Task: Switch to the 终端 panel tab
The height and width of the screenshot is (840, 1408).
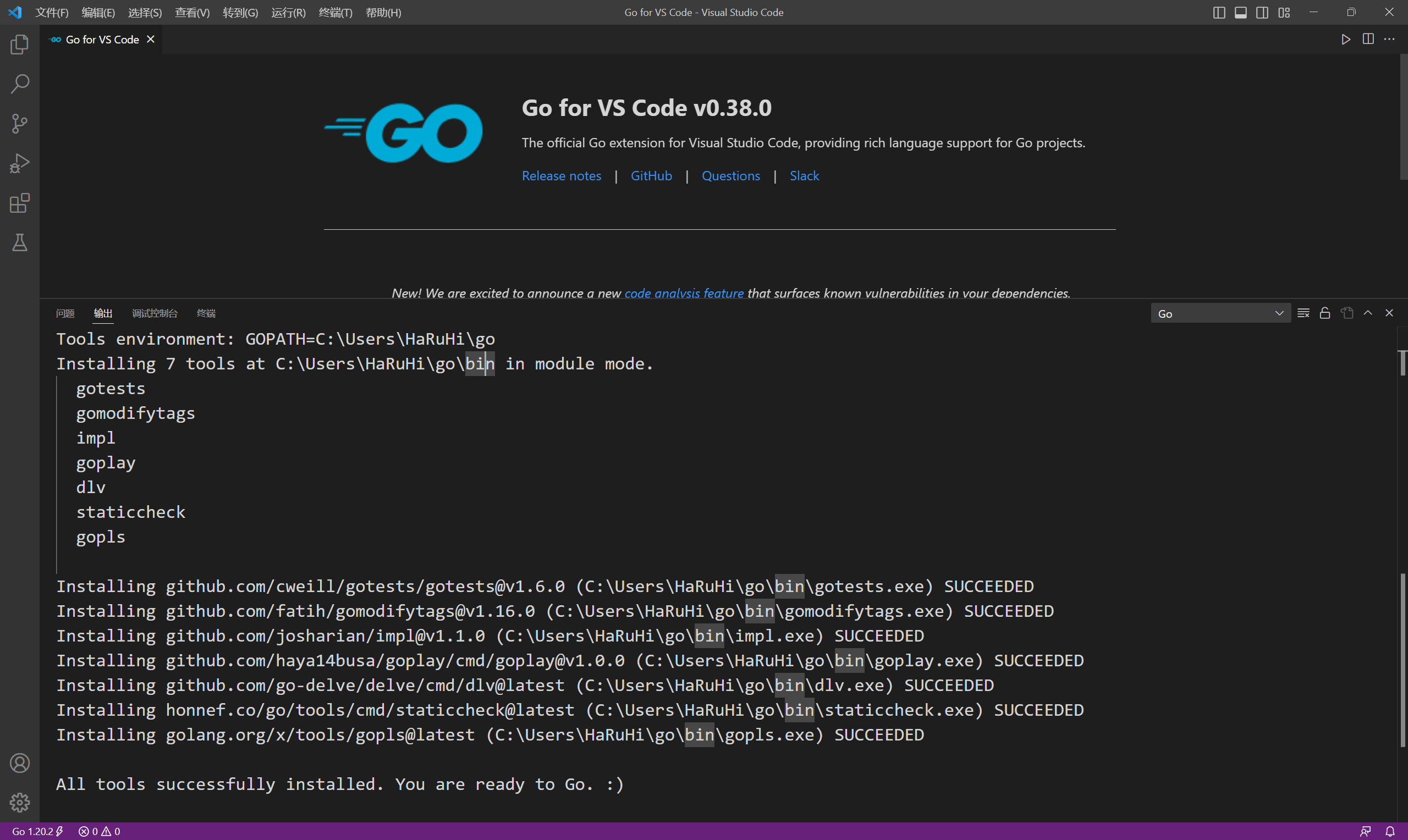Action: coord(206,313)
